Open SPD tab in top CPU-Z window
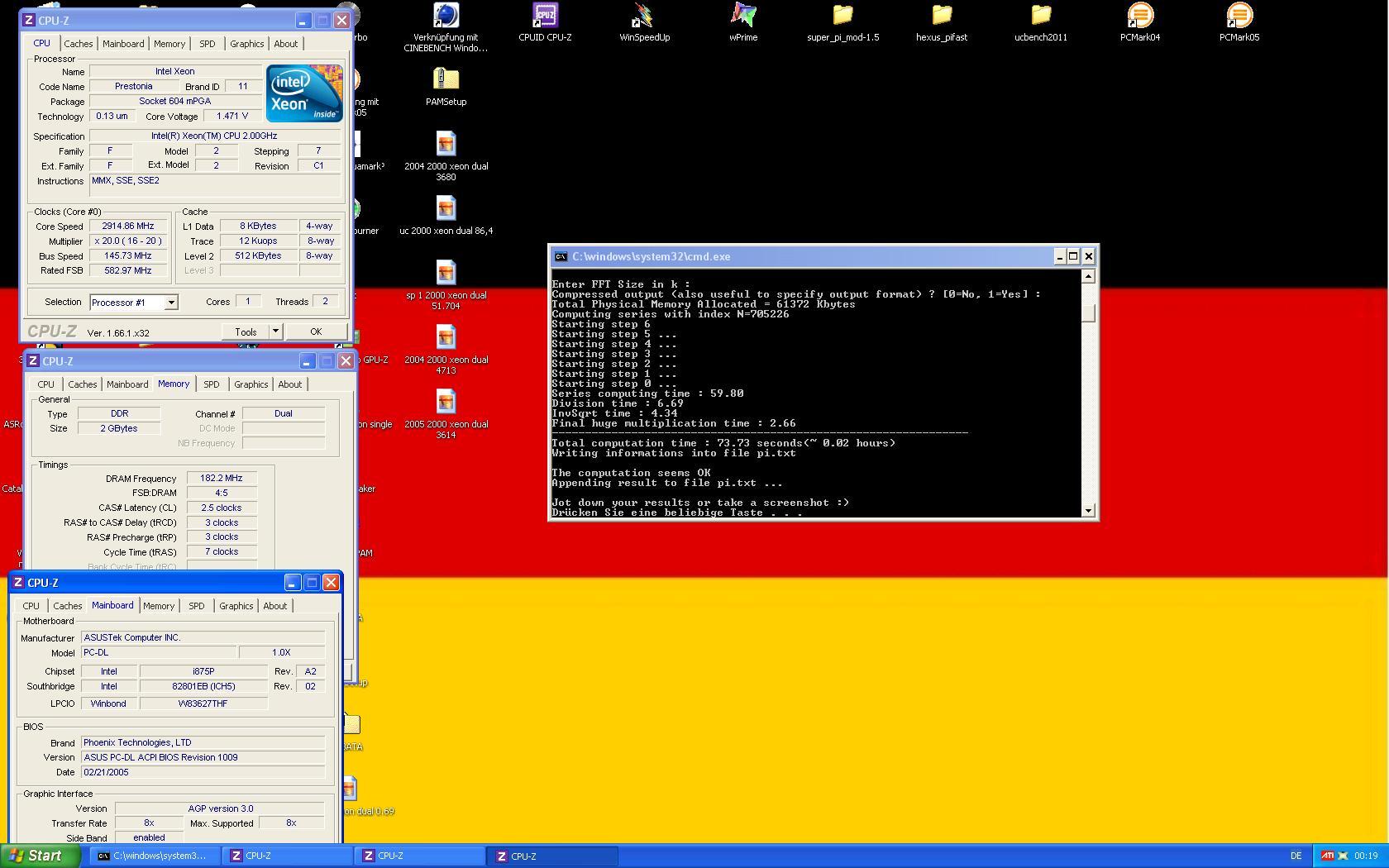Viewport: 1389px width, 868px height. tap(208, 44)
